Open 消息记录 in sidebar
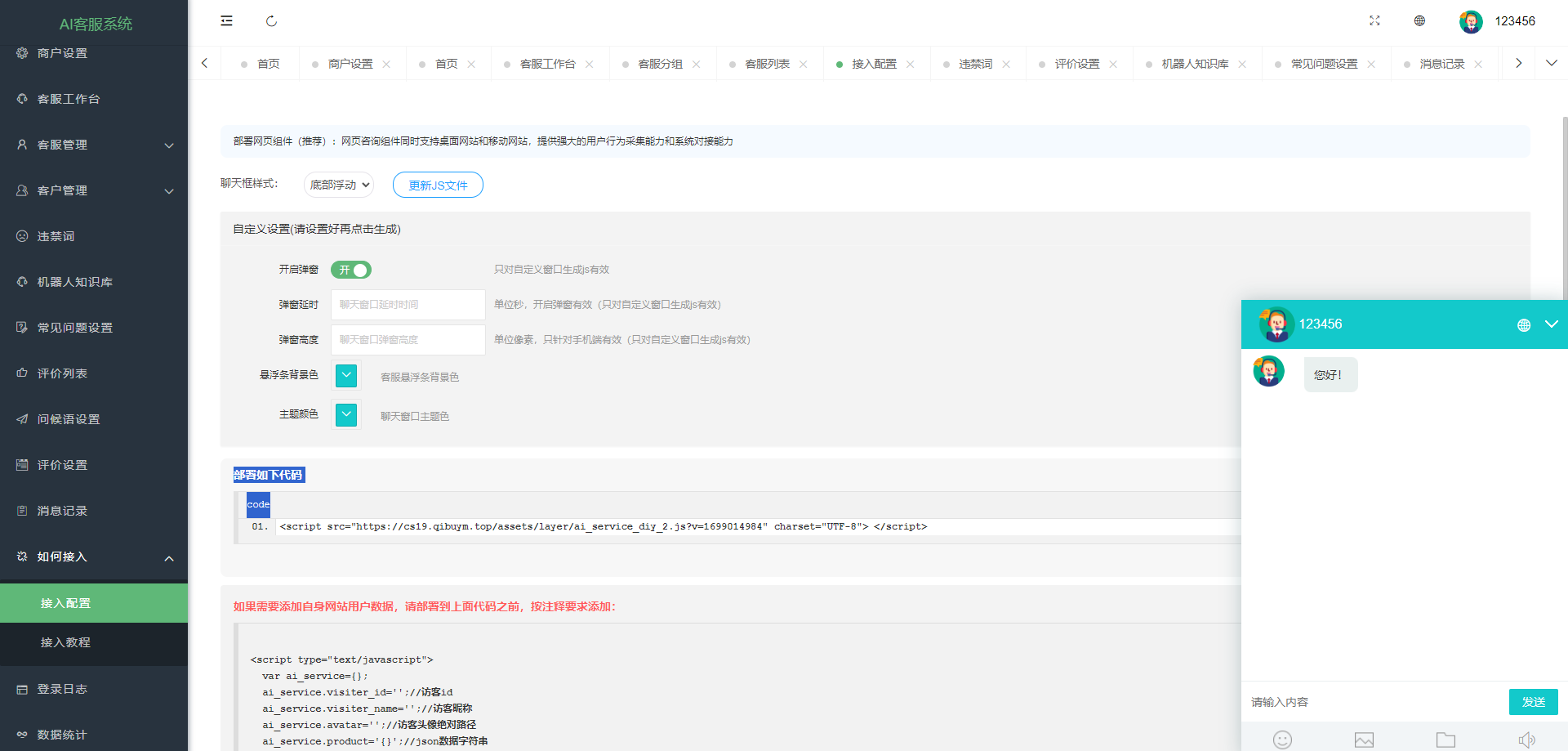1568x751 pixels. coord(94,511)
